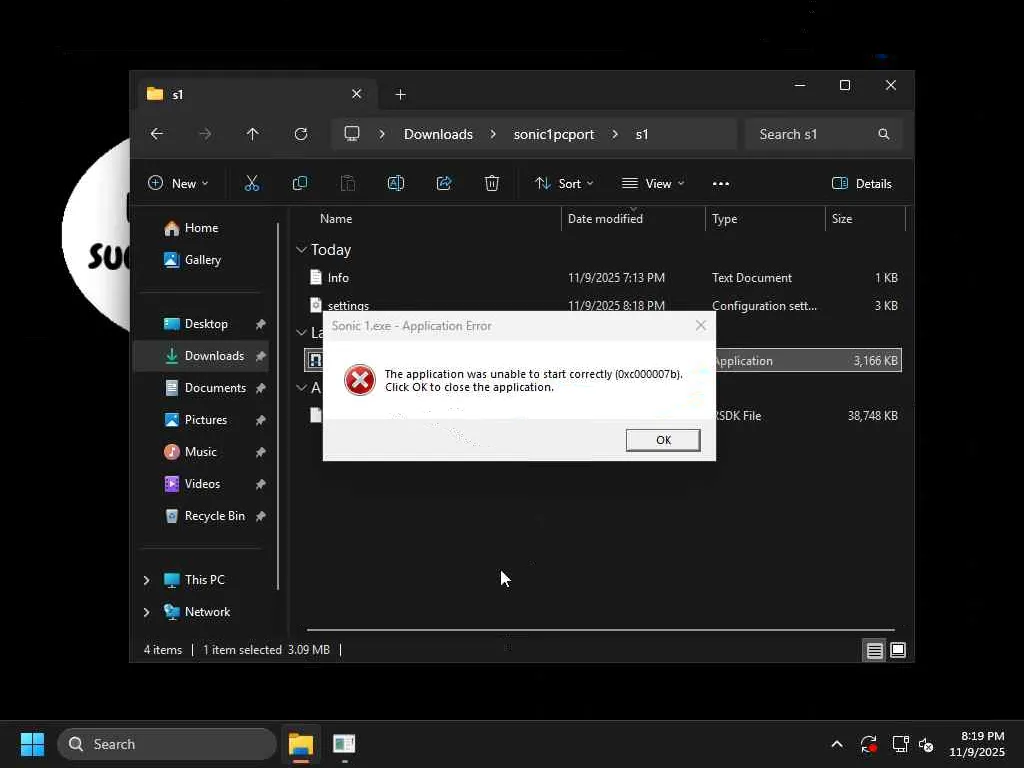
Task: Open Home in navigation pane
Action: [x=201, y=228]
